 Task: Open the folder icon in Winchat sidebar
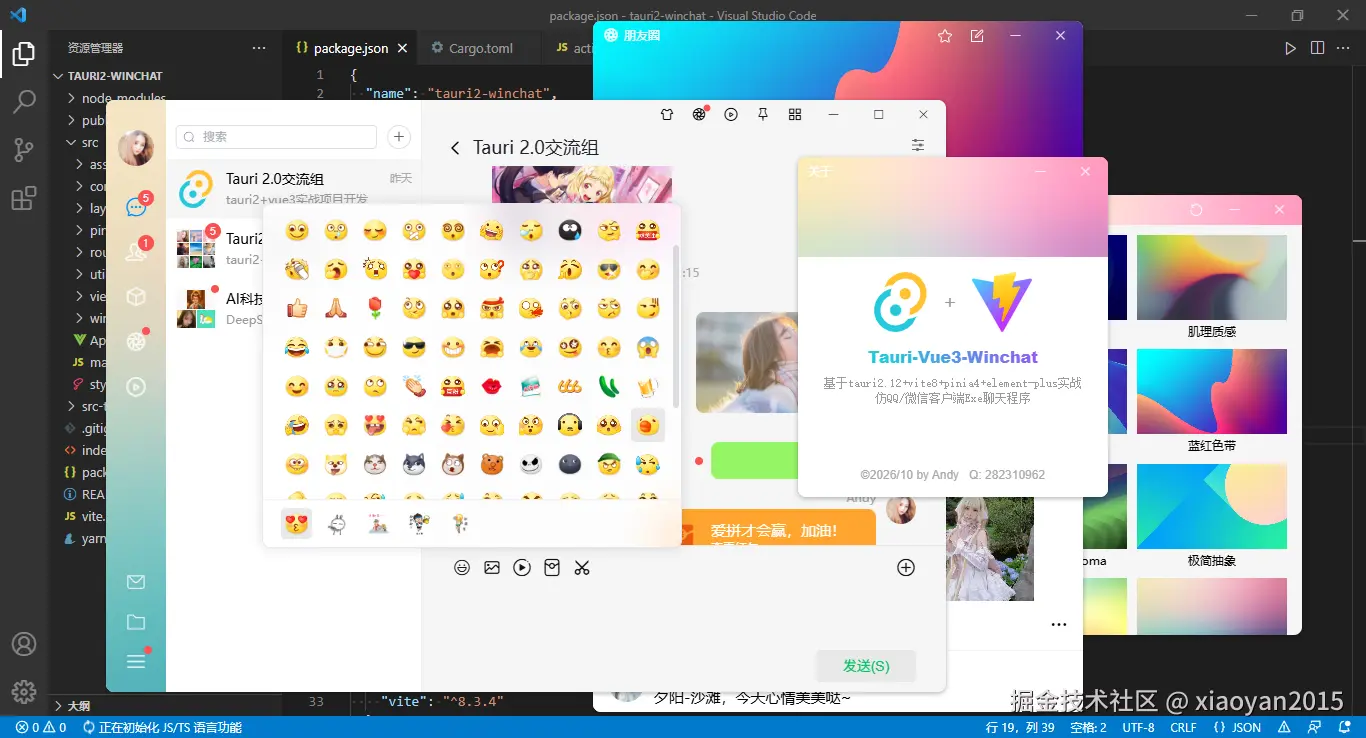[136, 622]
